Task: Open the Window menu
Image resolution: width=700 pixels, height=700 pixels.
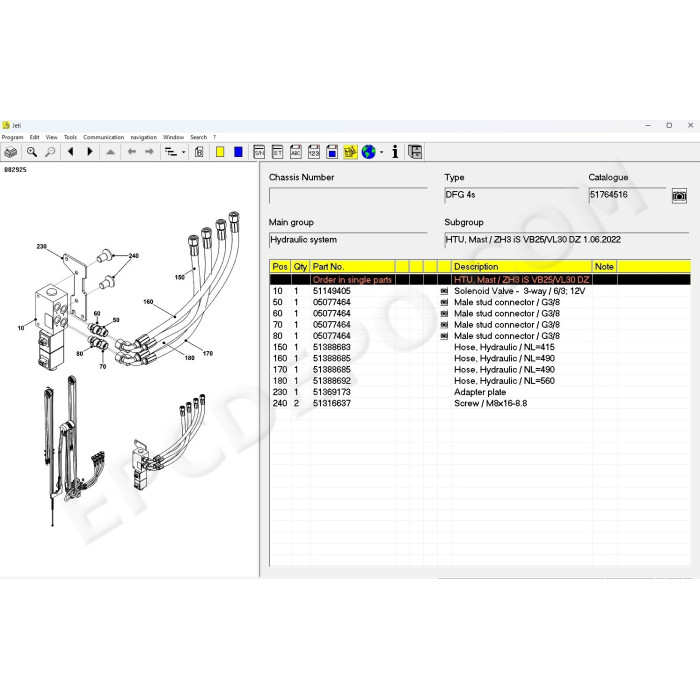Action: (x=173, y=137)
